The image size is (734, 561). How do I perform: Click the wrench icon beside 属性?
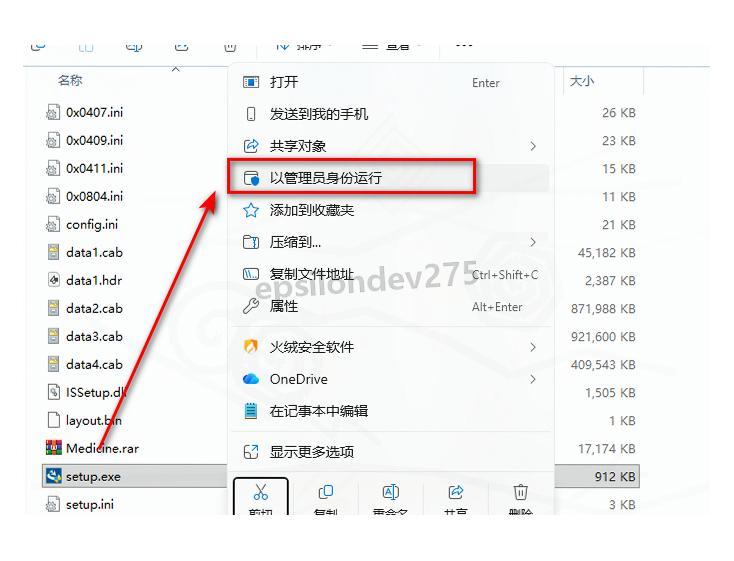pyautogui.click(x=251, y=306)
